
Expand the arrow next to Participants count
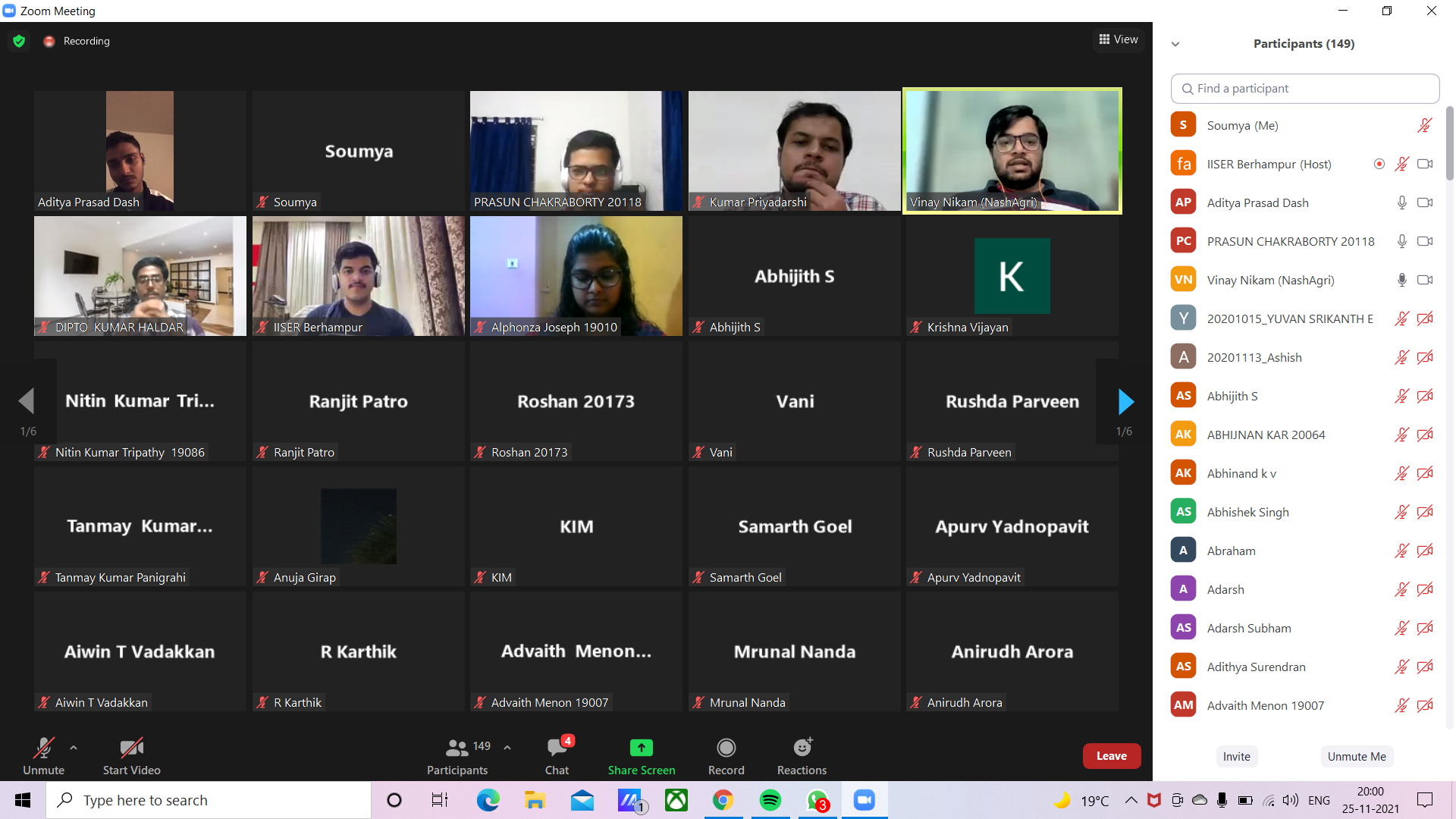(507, 748)
